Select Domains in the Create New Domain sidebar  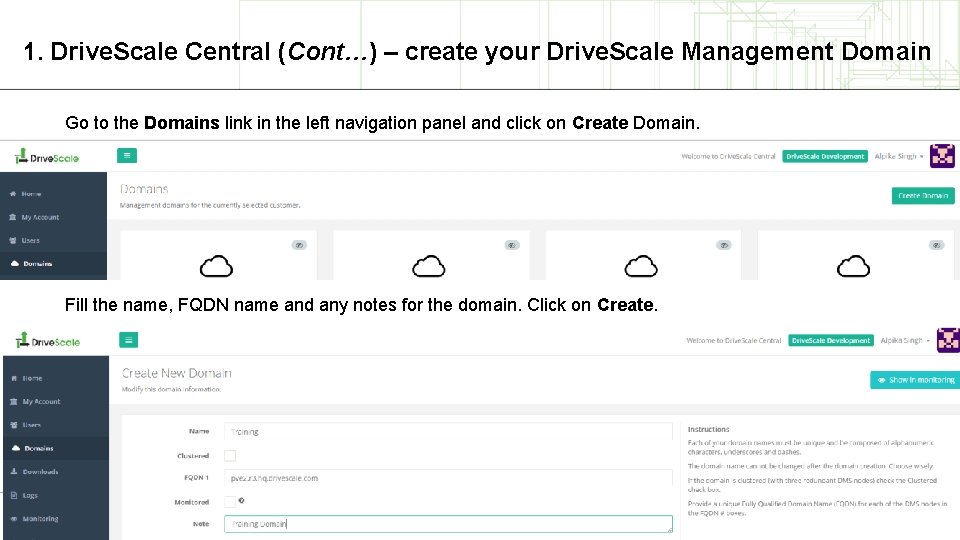pyautogui.click(x=39, y=448)
